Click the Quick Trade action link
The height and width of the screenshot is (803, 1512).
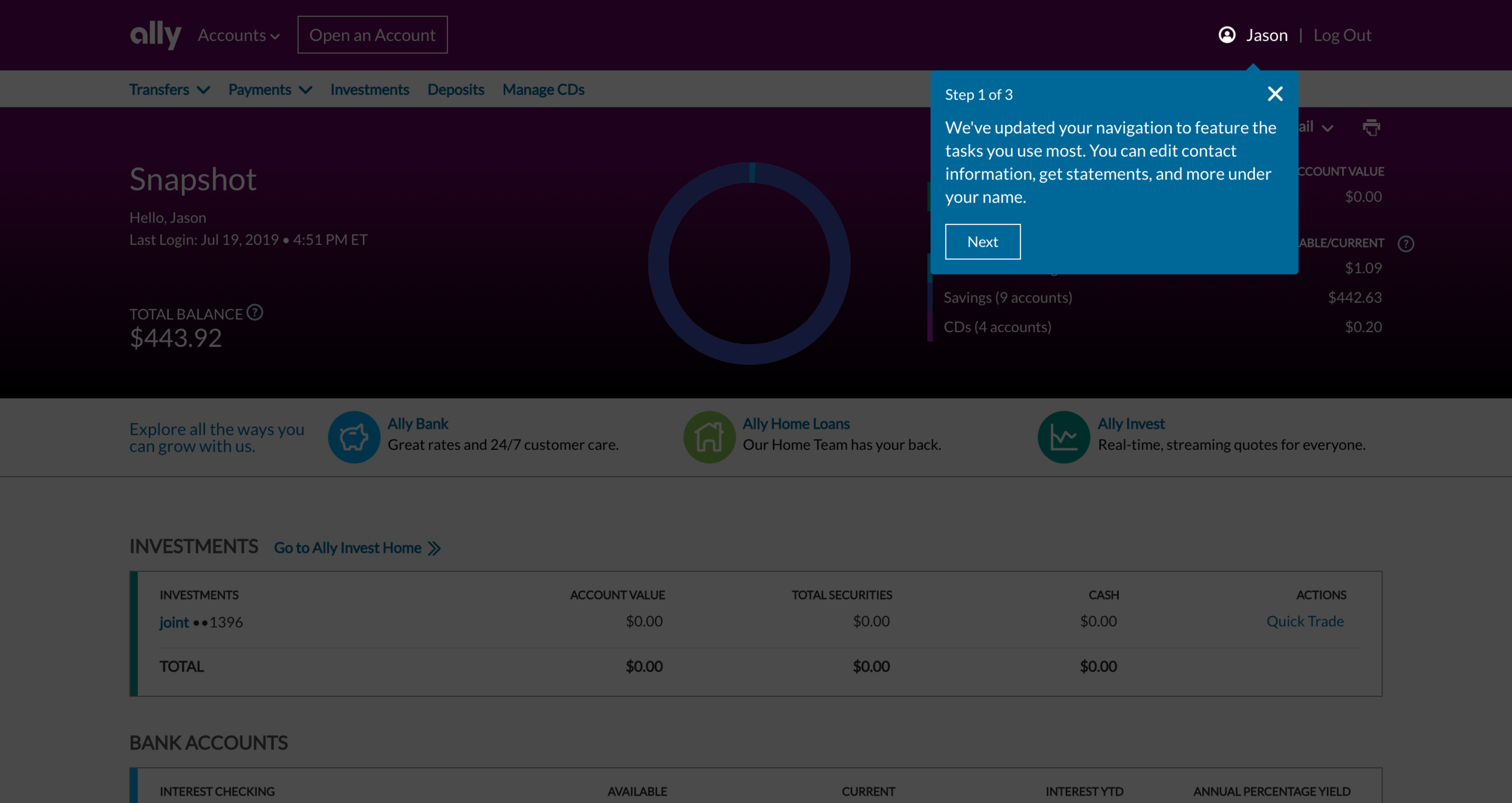coord(1305,621)
